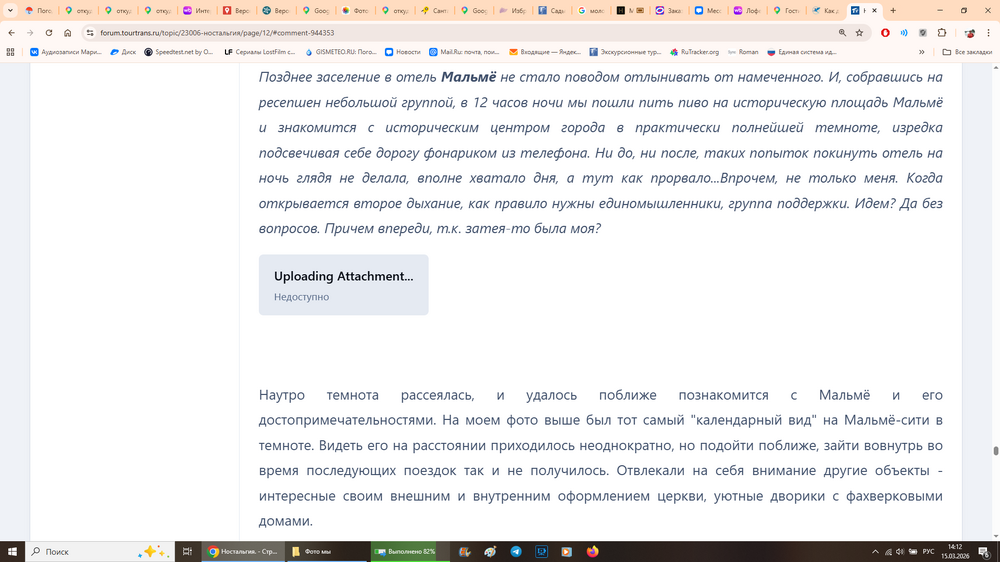
Task: Switch to the 'Лофт' browser tab
Action: [747, 11]
